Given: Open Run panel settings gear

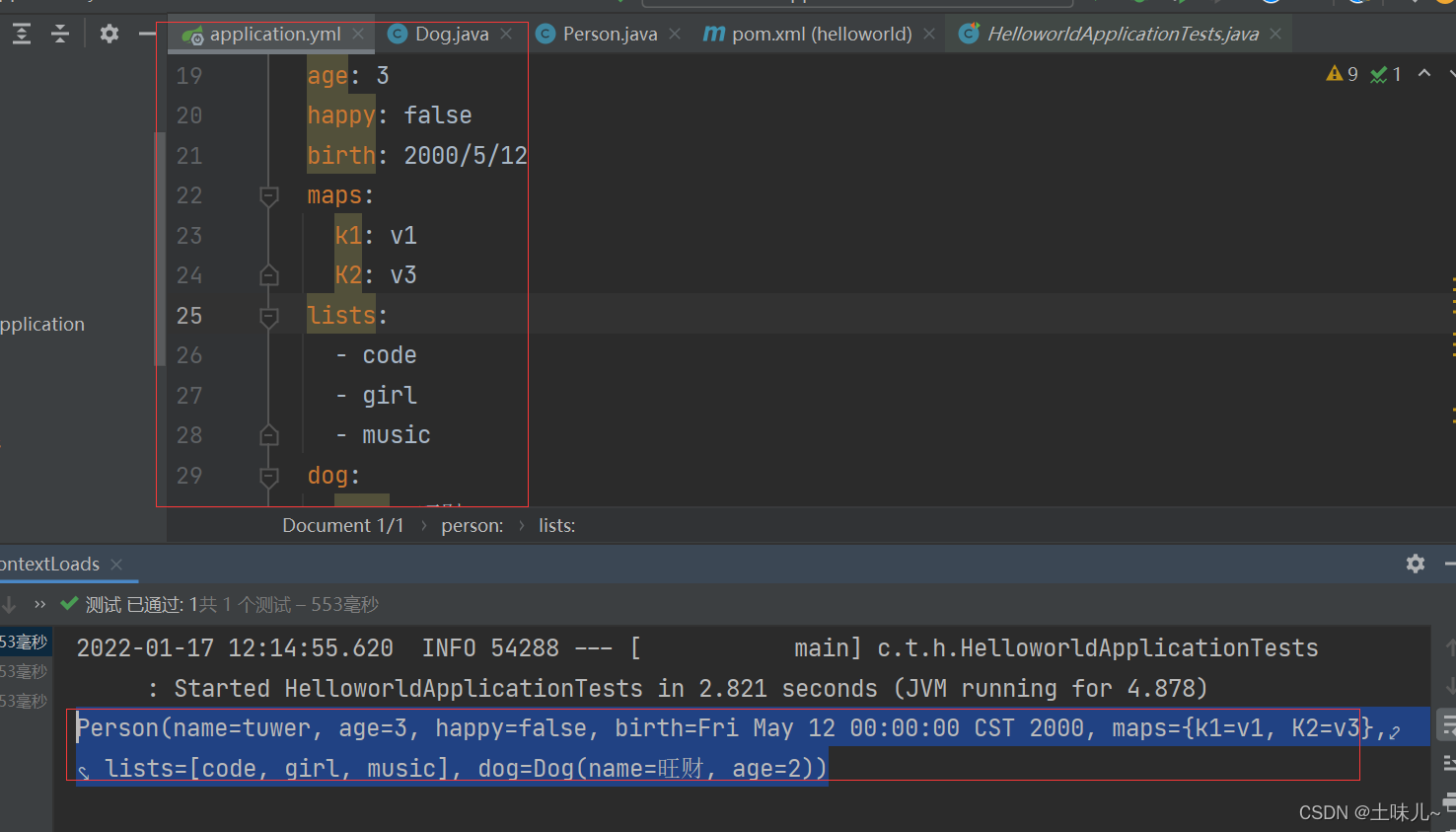Looking at the screenshot, I should [x=1416, y=564].
